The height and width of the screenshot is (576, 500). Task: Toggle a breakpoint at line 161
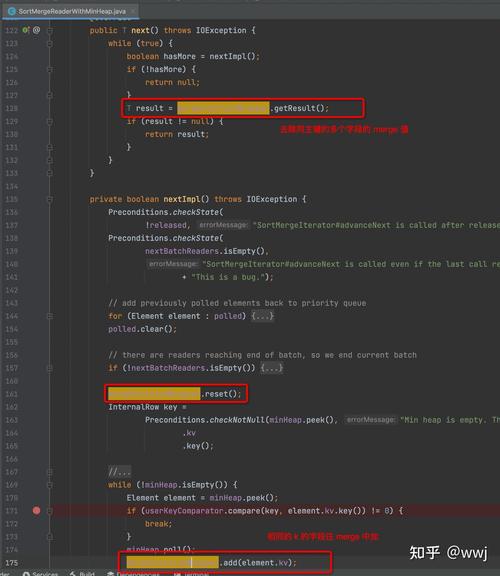(x=36, y=394)
